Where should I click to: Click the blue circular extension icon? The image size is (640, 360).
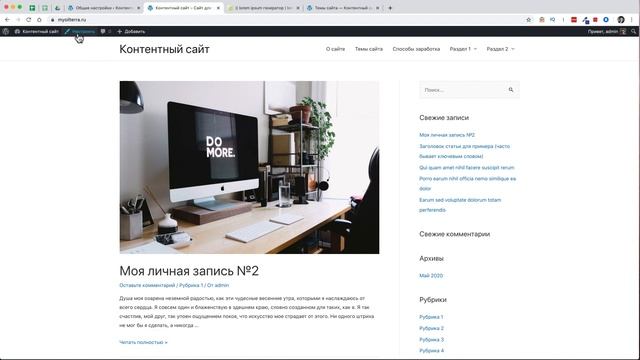[x=606, y=20]
